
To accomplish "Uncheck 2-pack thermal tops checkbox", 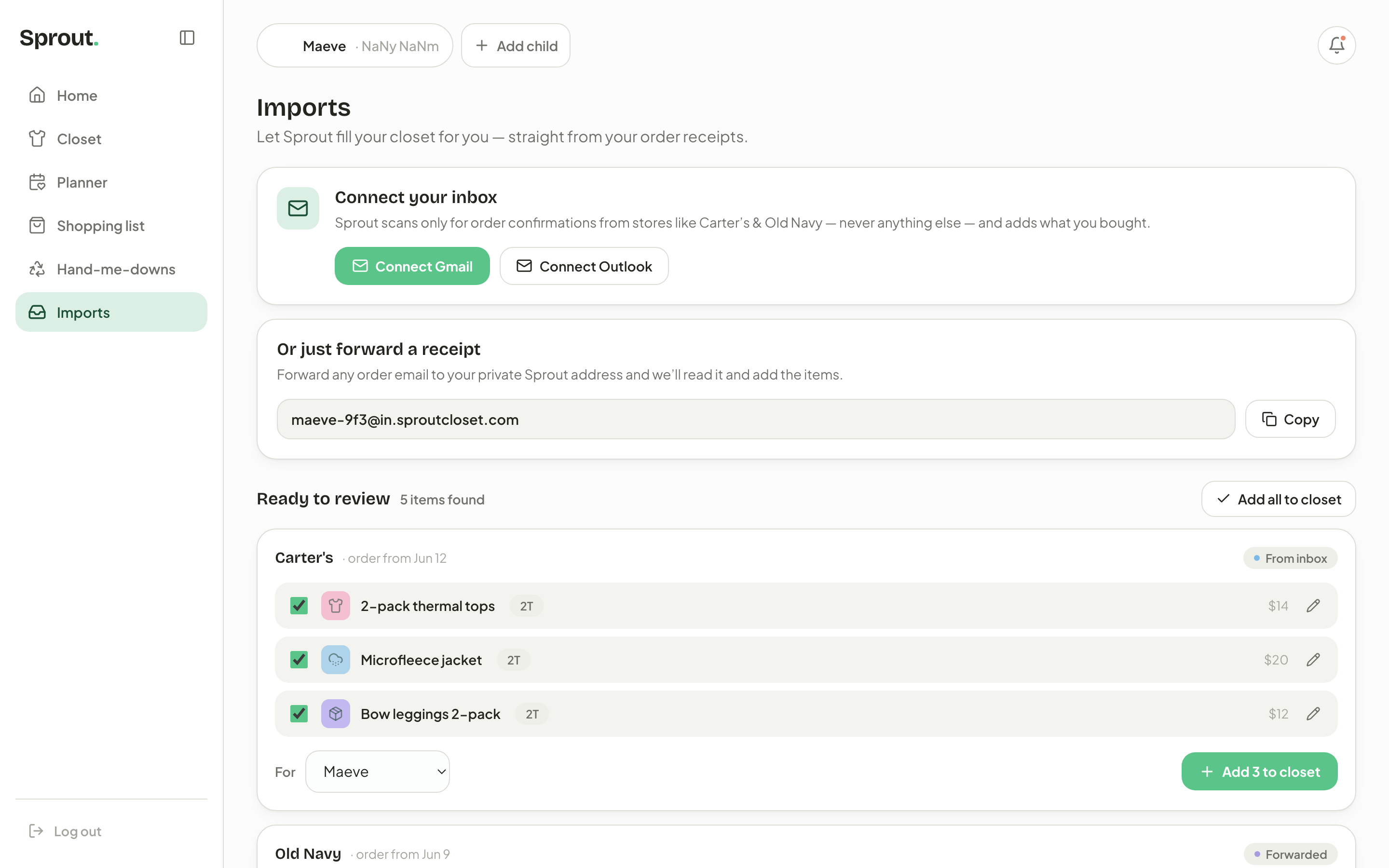I will pyautogui.click(x=299, y=606).
